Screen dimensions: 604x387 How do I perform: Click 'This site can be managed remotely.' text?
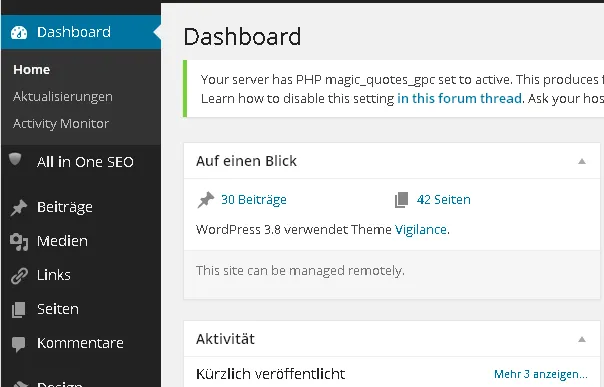click(300, 271)
